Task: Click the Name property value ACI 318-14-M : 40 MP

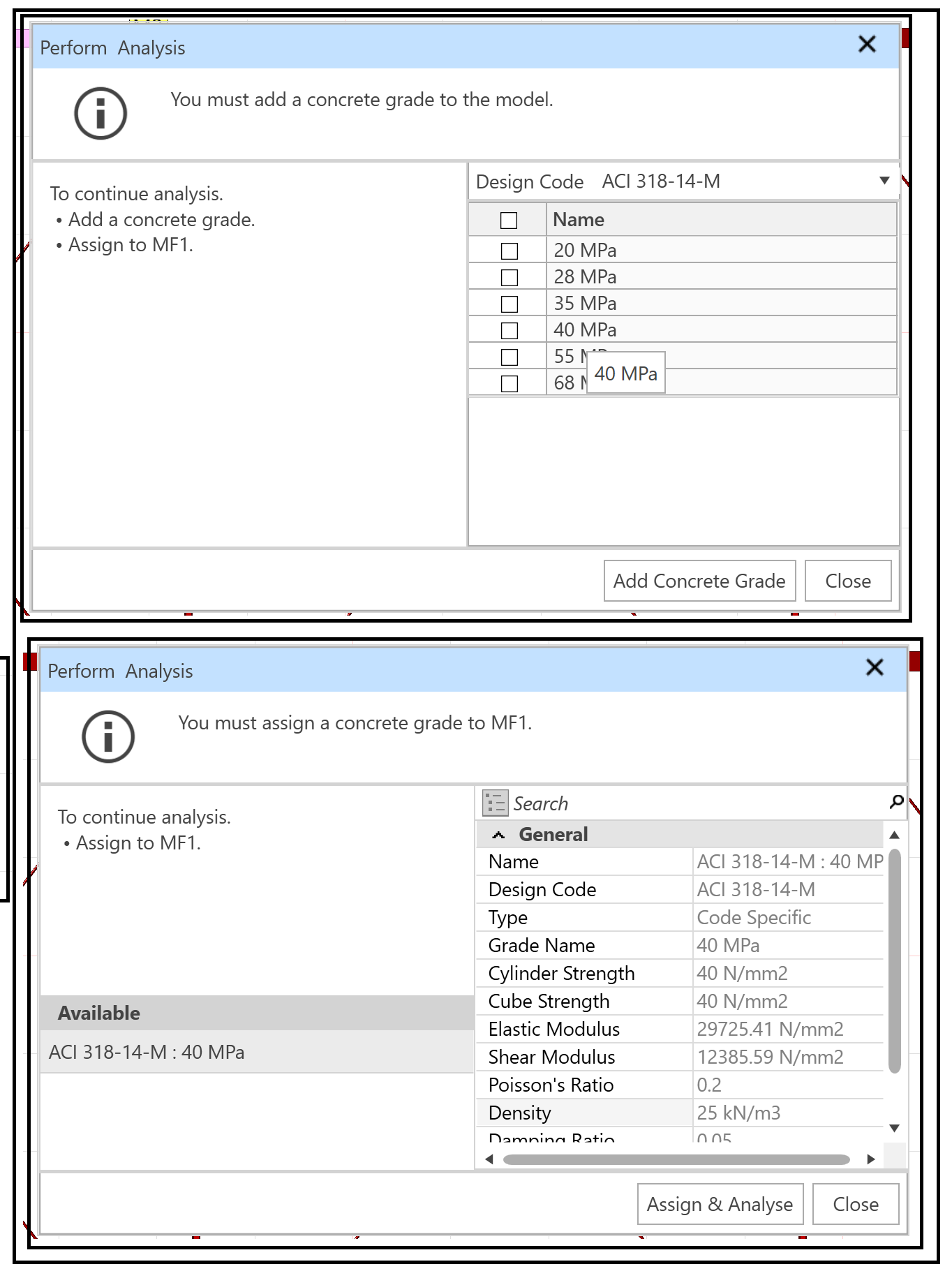Action: click(789, 862)
